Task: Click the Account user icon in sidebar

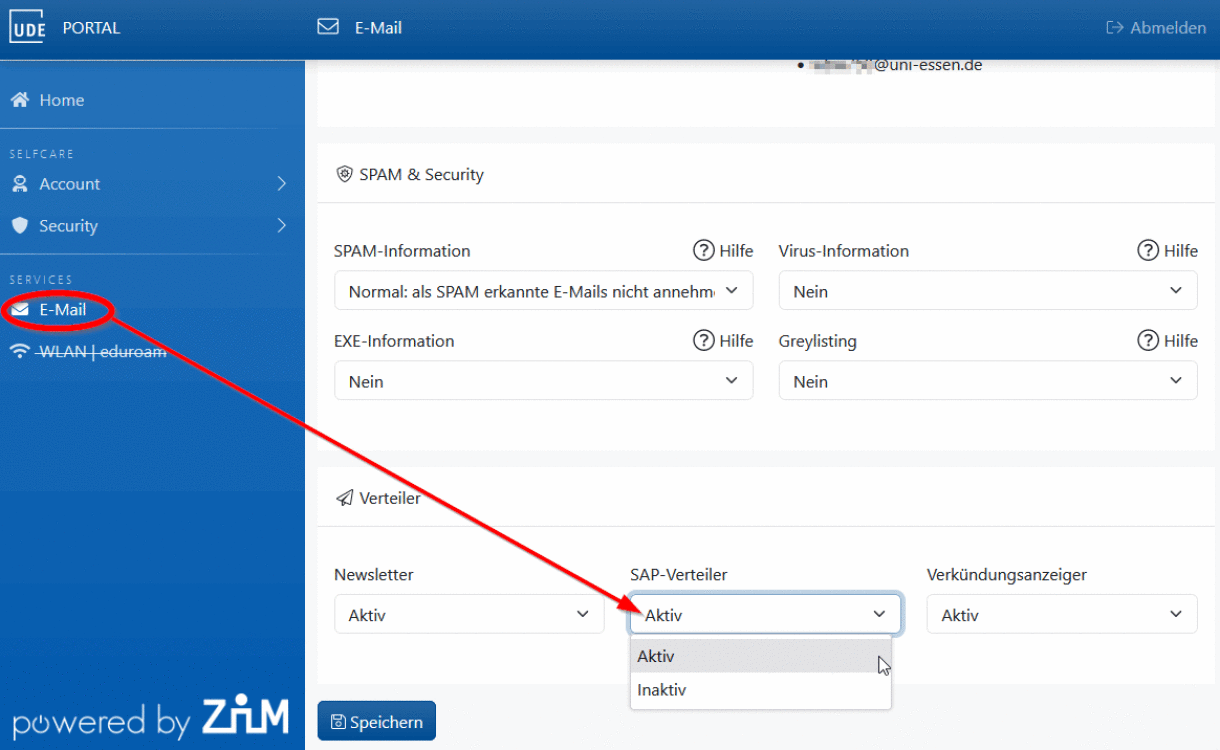Action: click(x=19, y=184)
